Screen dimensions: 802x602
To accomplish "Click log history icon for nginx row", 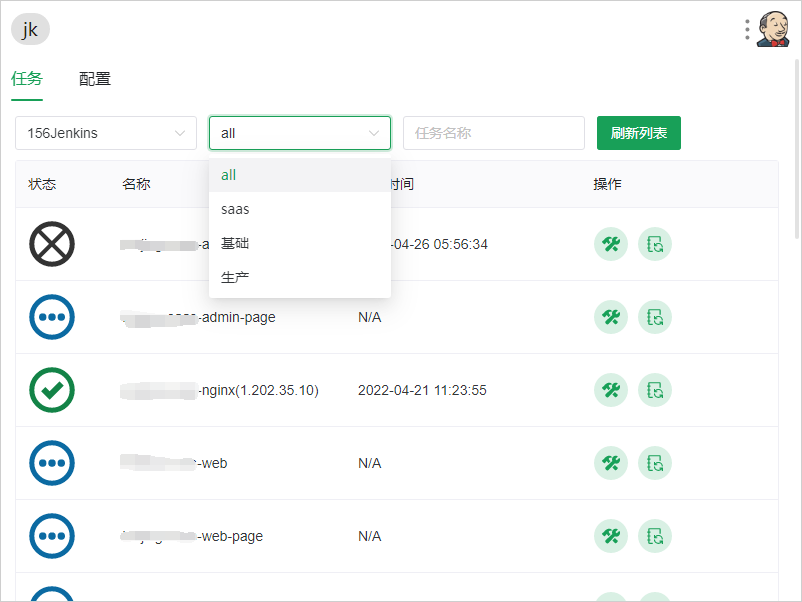I will pos(655,390).
